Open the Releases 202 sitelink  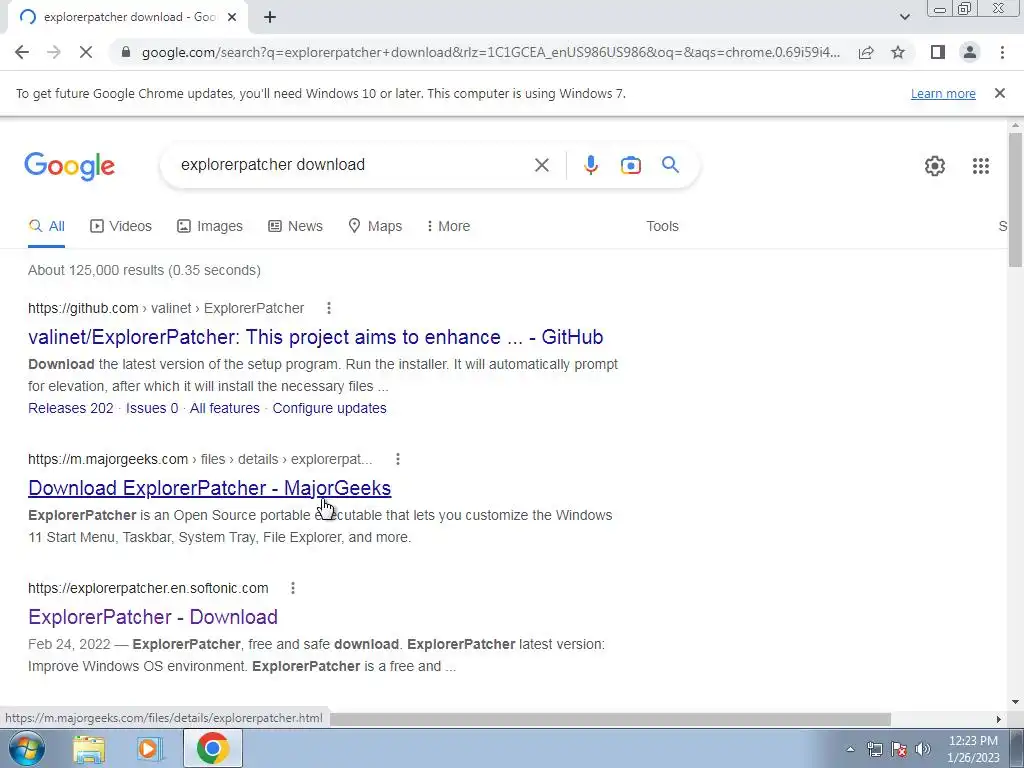pyautogui.click(x=71, y=408)
